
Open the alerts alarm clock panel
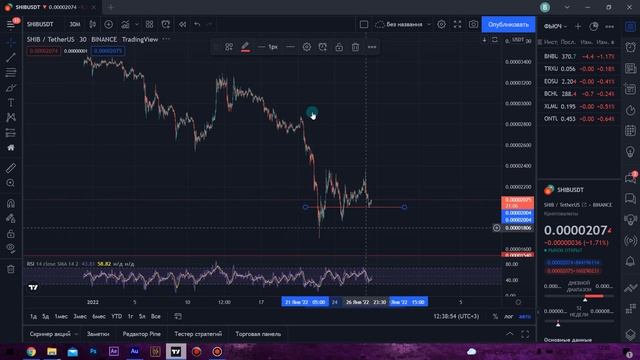(x=630, y=47)
